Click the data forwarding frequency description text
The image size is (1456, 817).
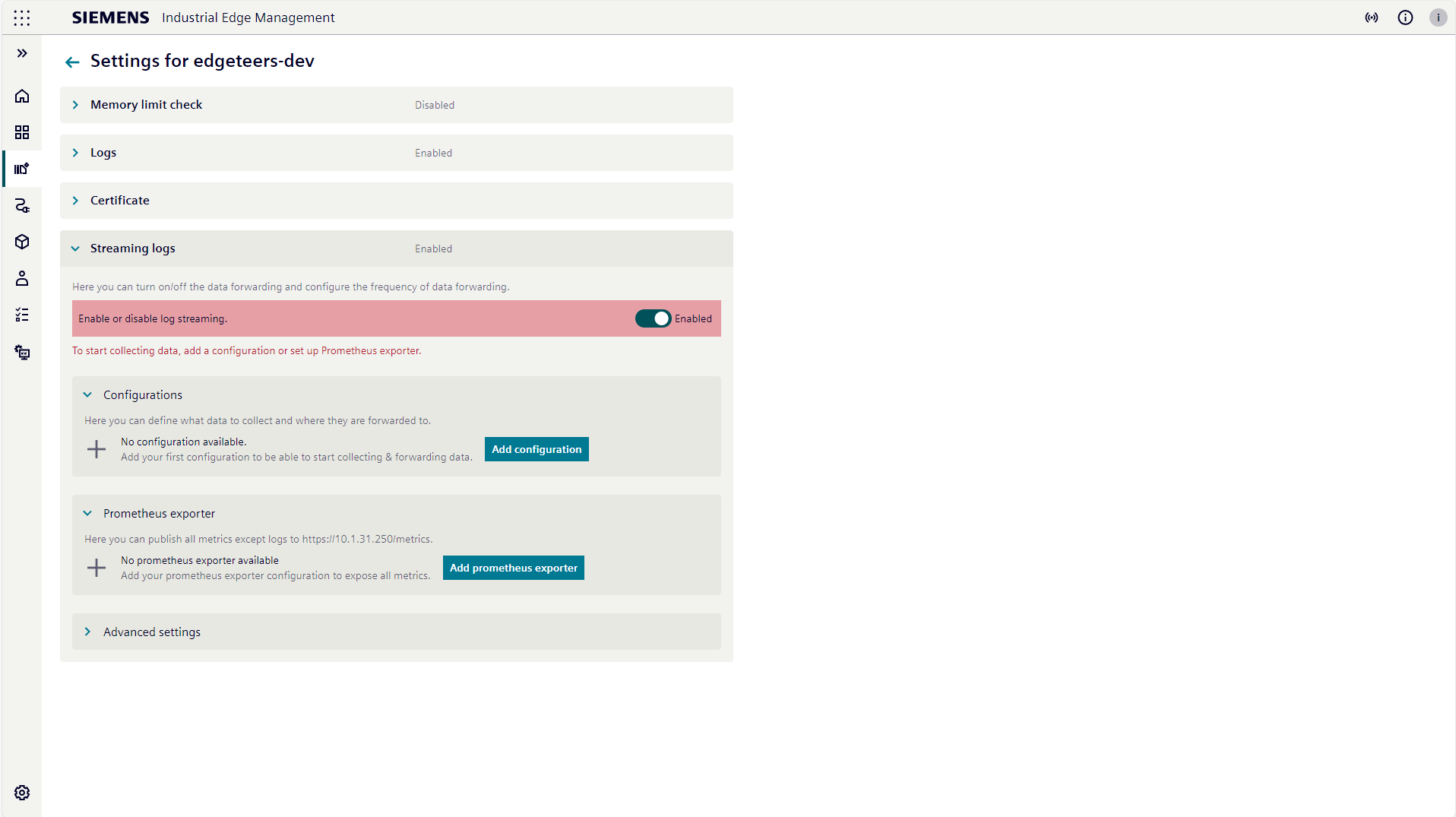click(x=291, y=287)
